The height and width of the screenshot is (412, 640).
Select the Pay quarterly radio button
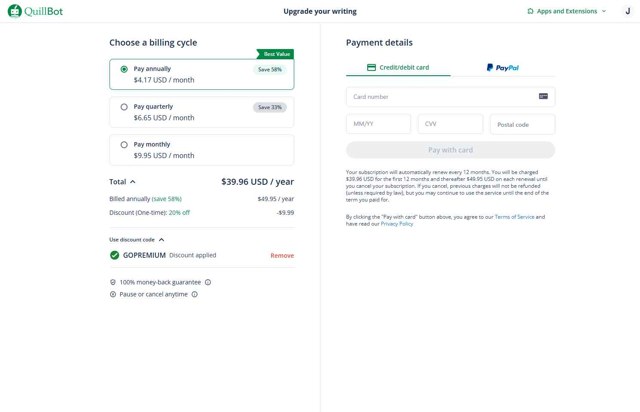click(124, 107)
